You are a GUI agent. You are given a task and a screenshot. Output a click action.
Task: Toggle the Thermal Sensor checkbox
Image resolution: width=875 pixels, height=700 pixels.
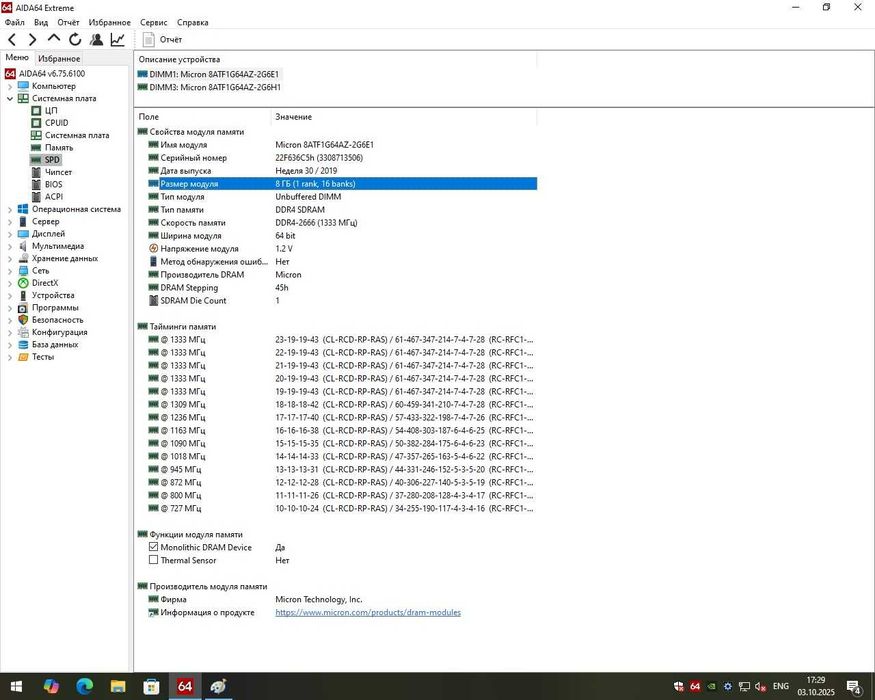tap(153, 560)
